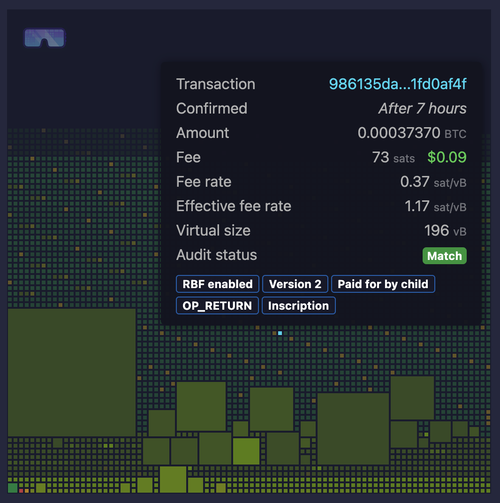Click the Paid for by child tag
This screenshot has height=503, width=500.
tap(383, 284)
